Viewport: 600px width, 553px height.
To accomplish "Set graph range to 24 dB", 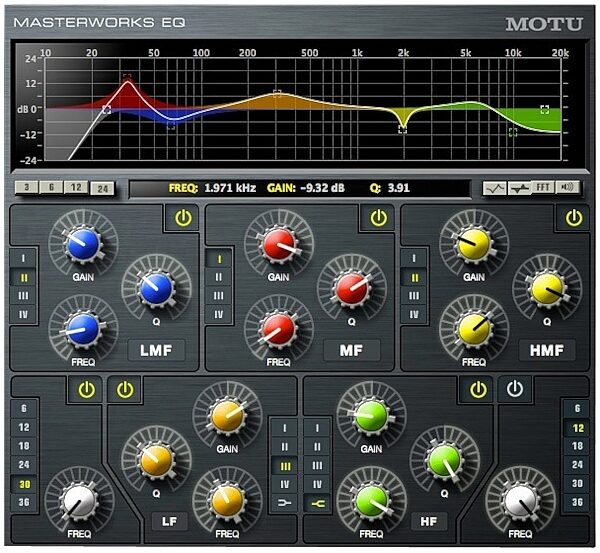I will coord(102,189).
